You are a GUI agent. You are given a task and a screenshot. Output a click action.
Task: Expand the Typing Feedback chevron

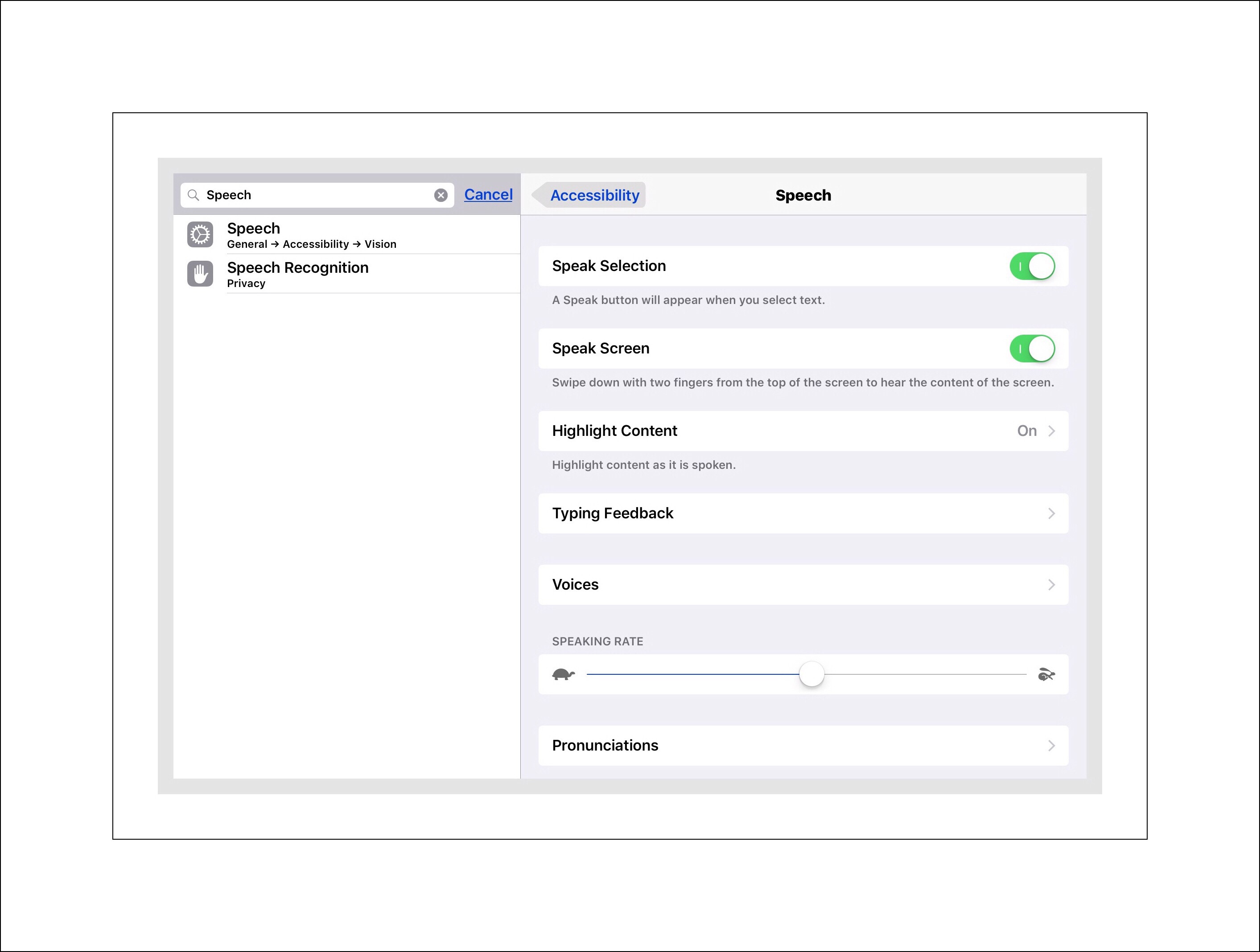(1051, 513)
